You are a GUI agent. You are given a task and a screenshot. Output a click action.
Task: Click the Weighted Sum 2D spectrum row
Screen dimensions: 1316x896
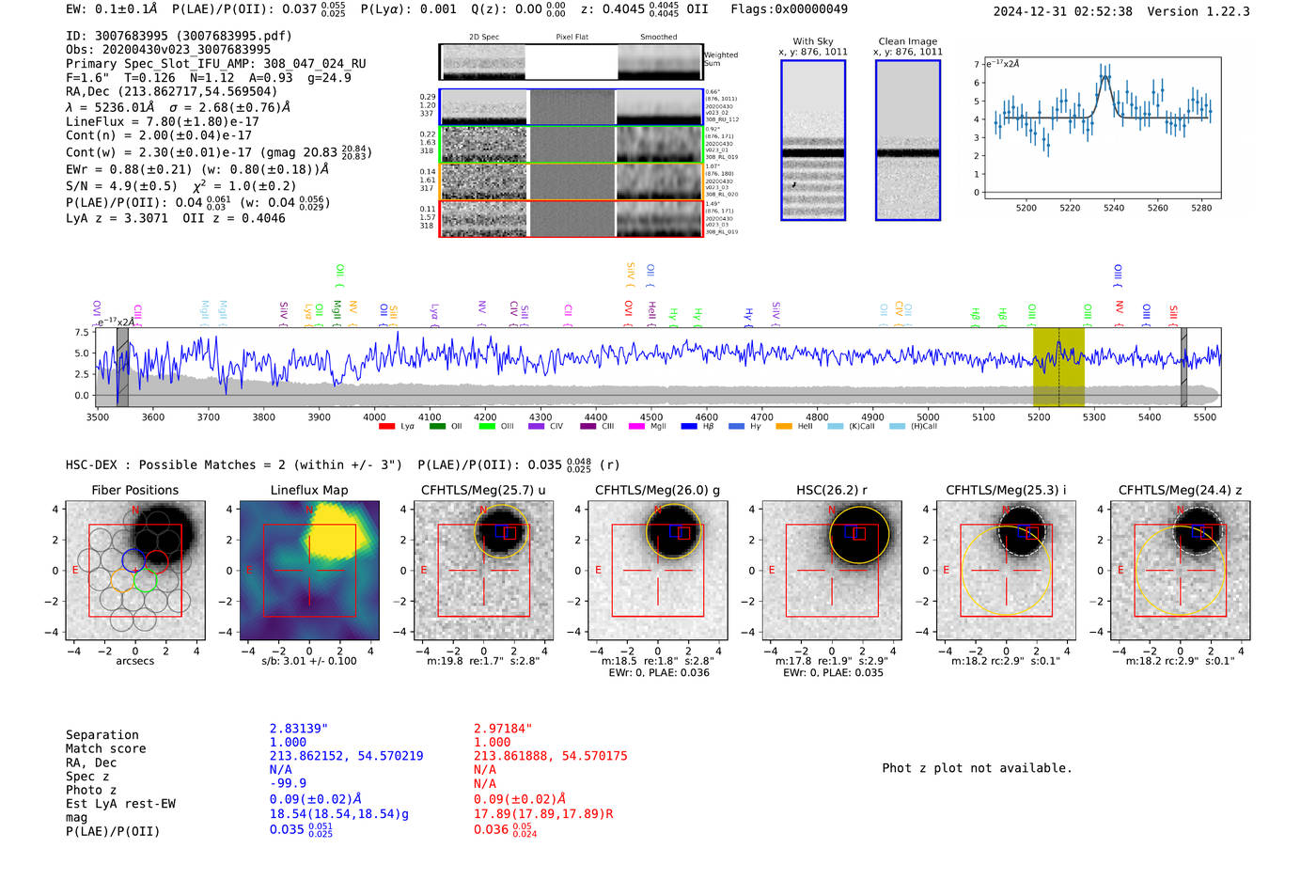(x=571, y=62)
